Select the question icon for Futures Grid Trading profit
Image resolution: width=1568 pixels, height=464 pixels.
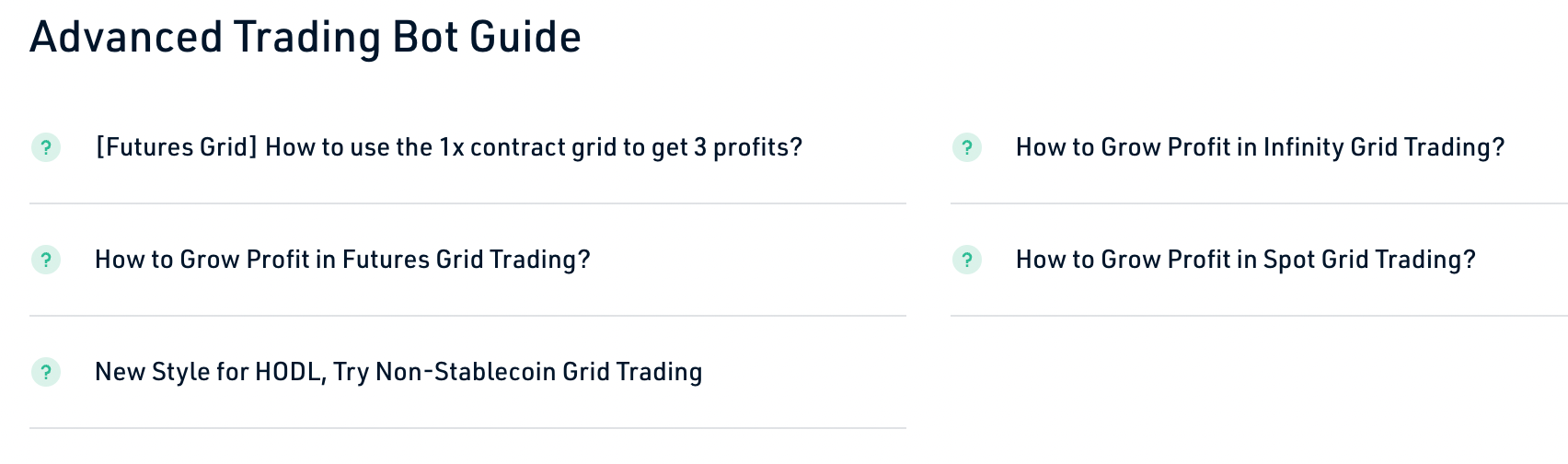click(46, 260)
